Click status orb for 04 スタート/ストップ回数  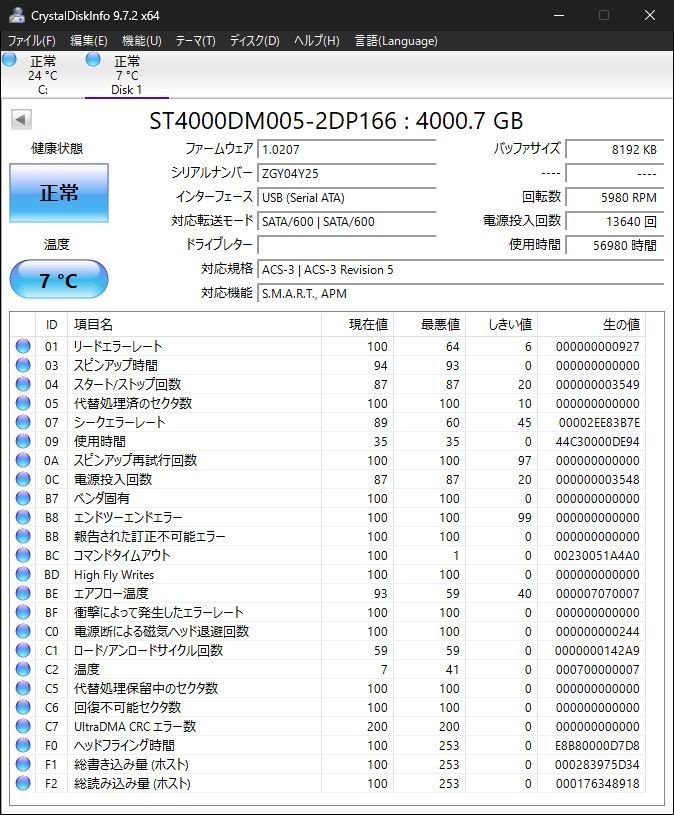click(23, 384)
